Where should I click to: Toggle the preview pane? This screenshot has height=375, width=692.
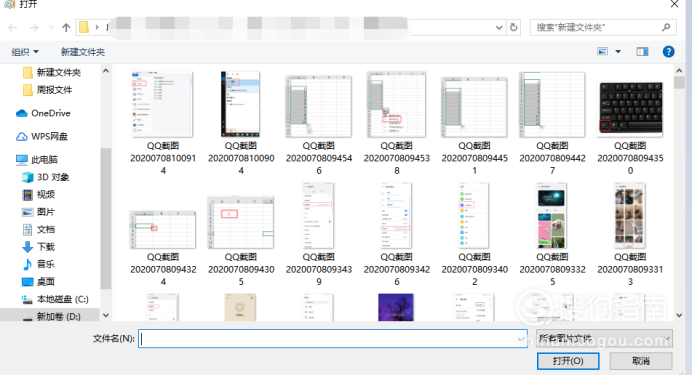click(x=642, y=52)
